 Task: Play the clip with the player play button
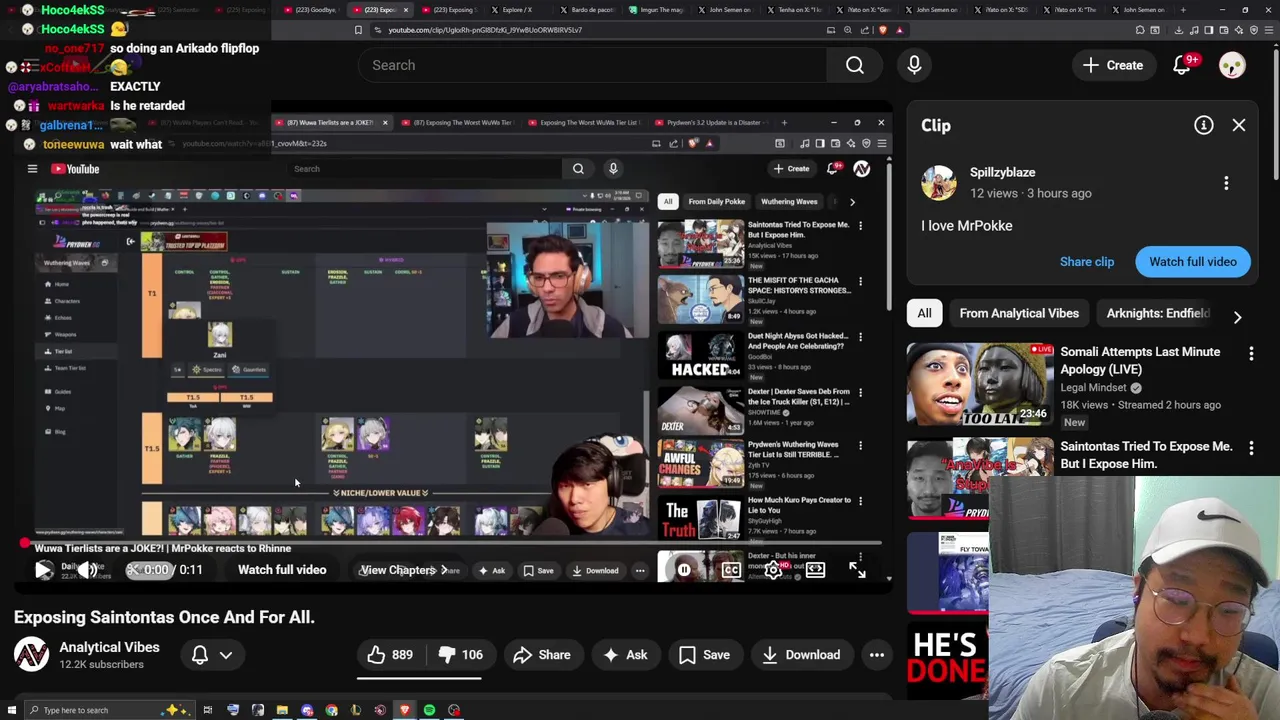point(44,570)
